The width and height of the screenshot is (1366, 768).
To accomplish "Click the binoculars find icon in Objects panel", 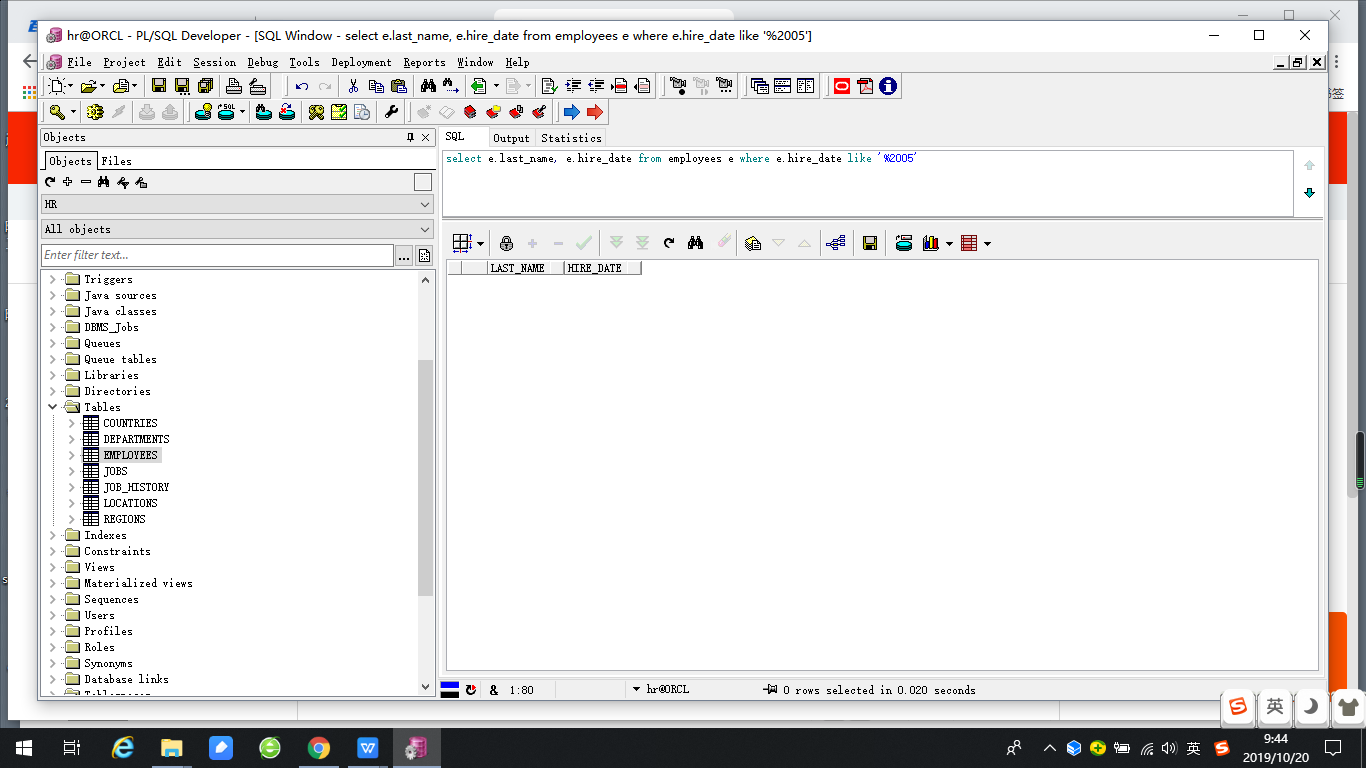I will point(104,182).
